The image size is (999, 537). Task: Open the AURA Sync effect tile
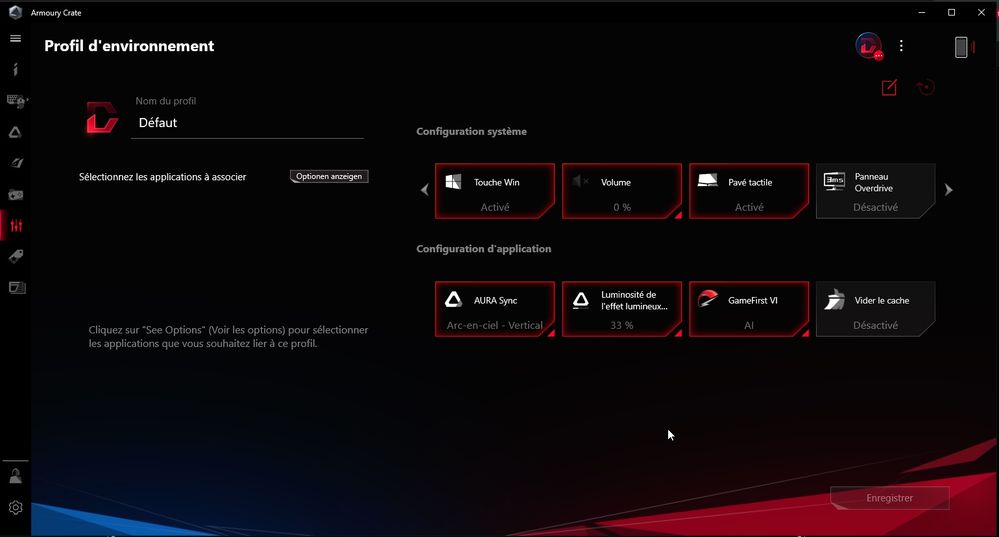pos(494,309)
